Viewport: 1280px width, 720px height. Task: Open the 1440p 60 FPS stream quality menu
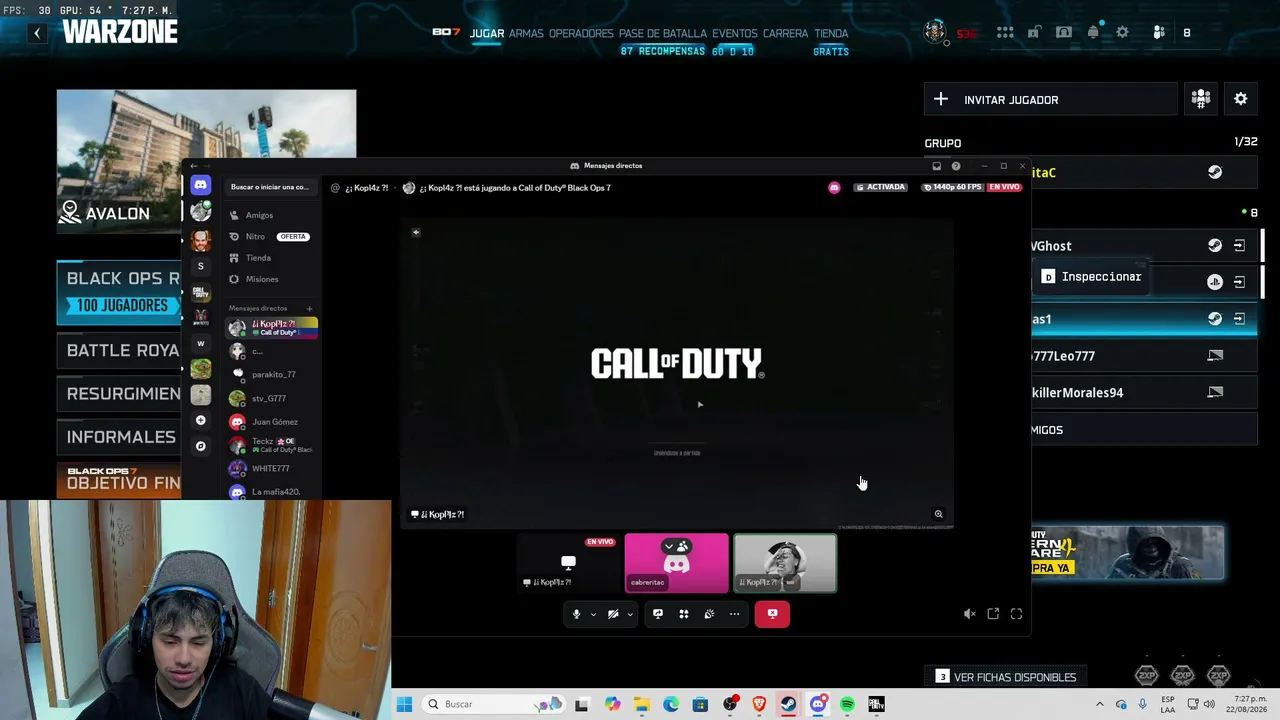point(952,187)
